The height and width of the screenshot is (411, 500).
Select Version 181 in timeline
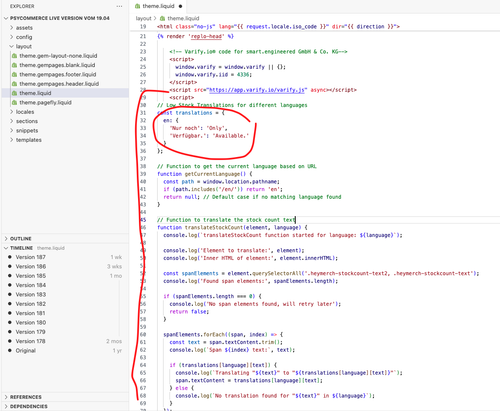tap(30, 313)
